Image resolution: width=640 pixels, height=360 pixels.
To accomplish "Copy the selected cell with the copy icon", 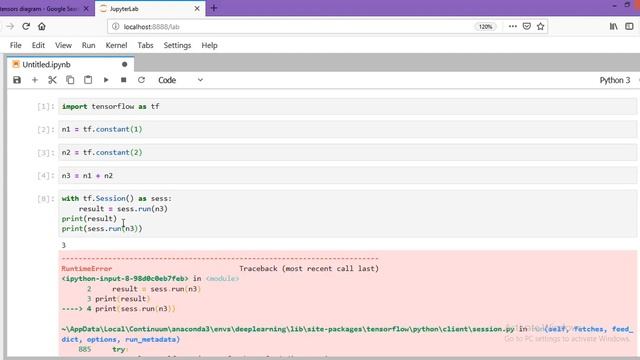I will [x=70, y=80].
